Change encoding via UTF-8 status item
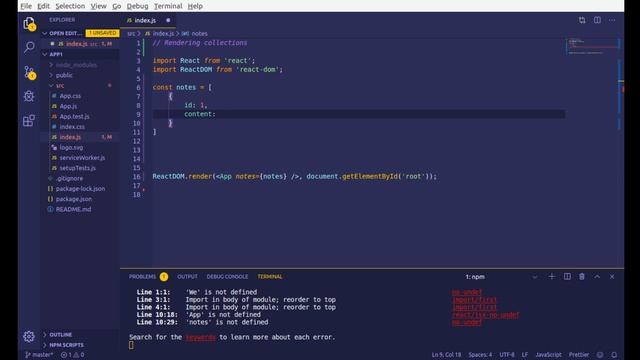 [x=507, y=355]
